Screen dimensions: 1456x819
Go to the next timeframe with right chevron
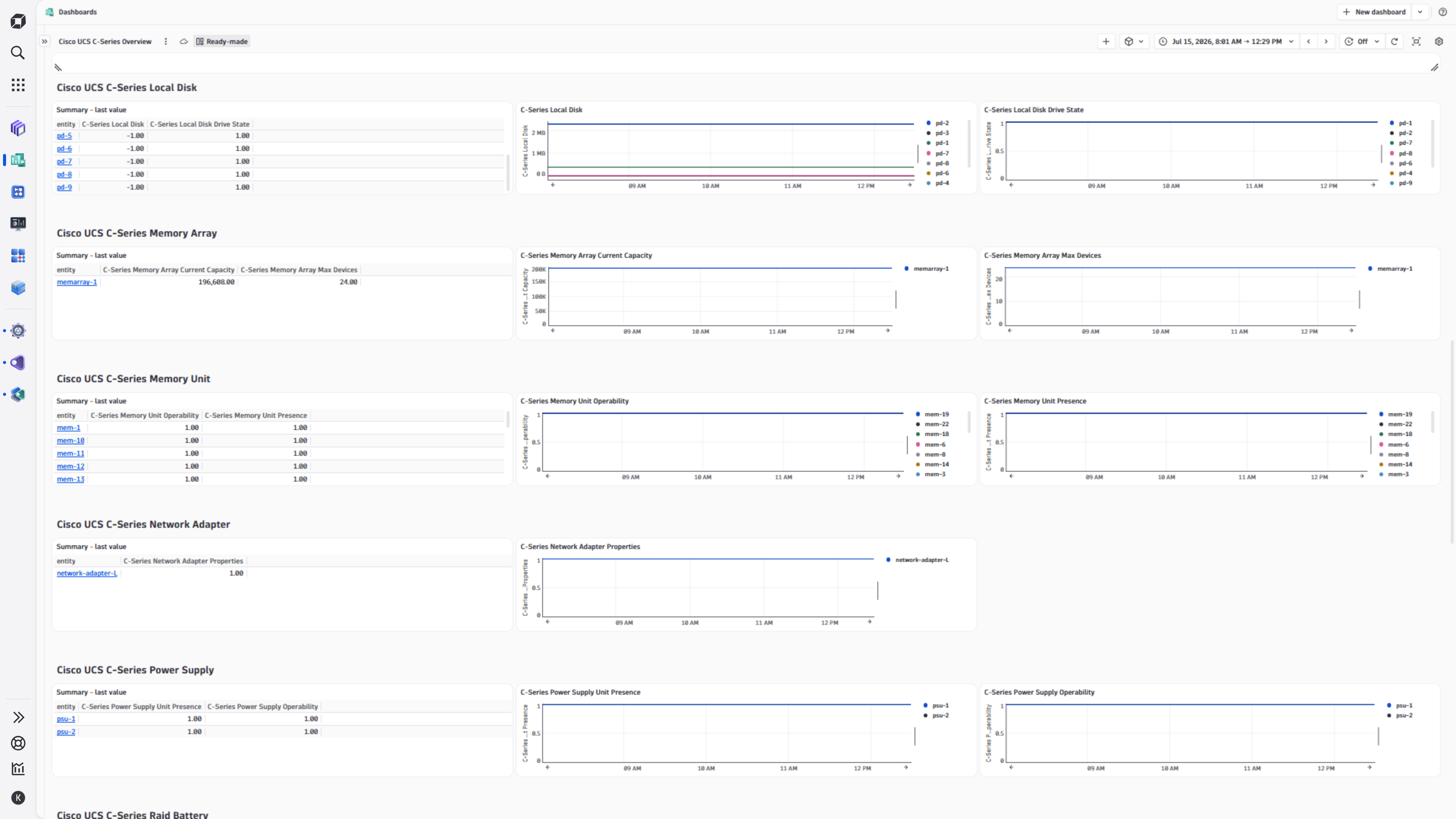click(x=1326, y=41)
